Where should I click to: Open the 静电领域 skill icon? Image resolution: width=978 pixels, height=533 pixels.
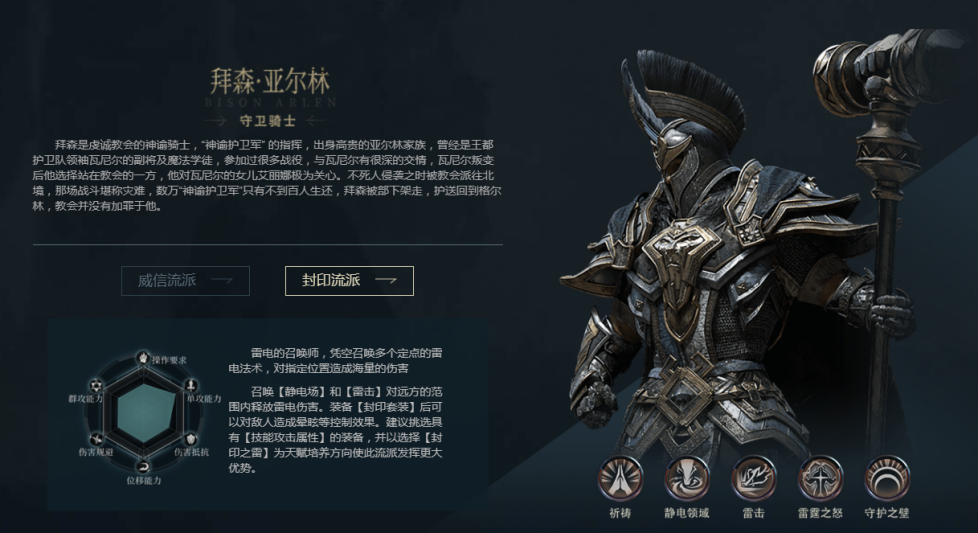pyautogui.click(x=687, y=478)
